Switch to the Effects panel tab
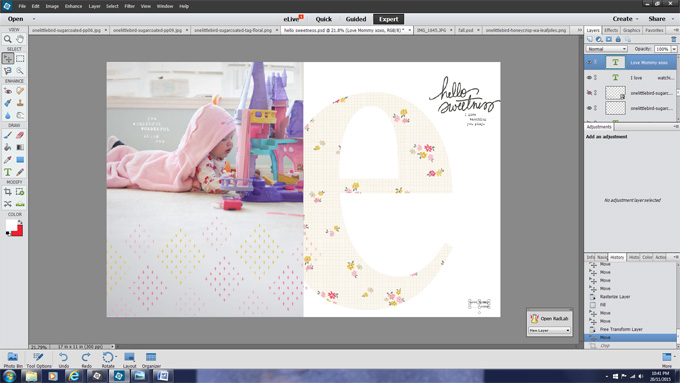This screenshot has height=383, width=680. point(611,30)
